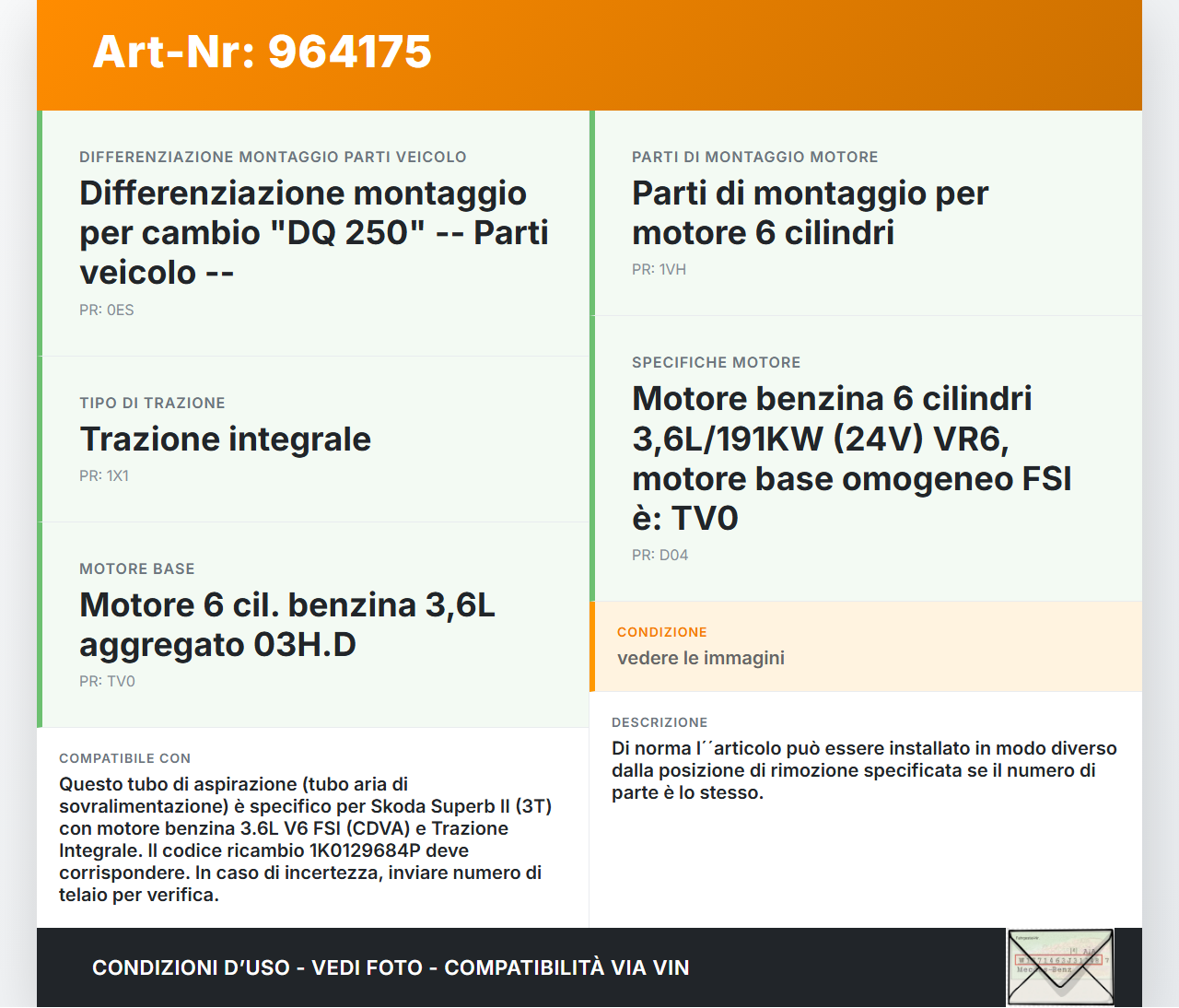Click "Motore 6 cil. benzina 3,6L aggregato 03H.D"
The height and width of the screenshot is (1008, 1179).
pos(287,625)
